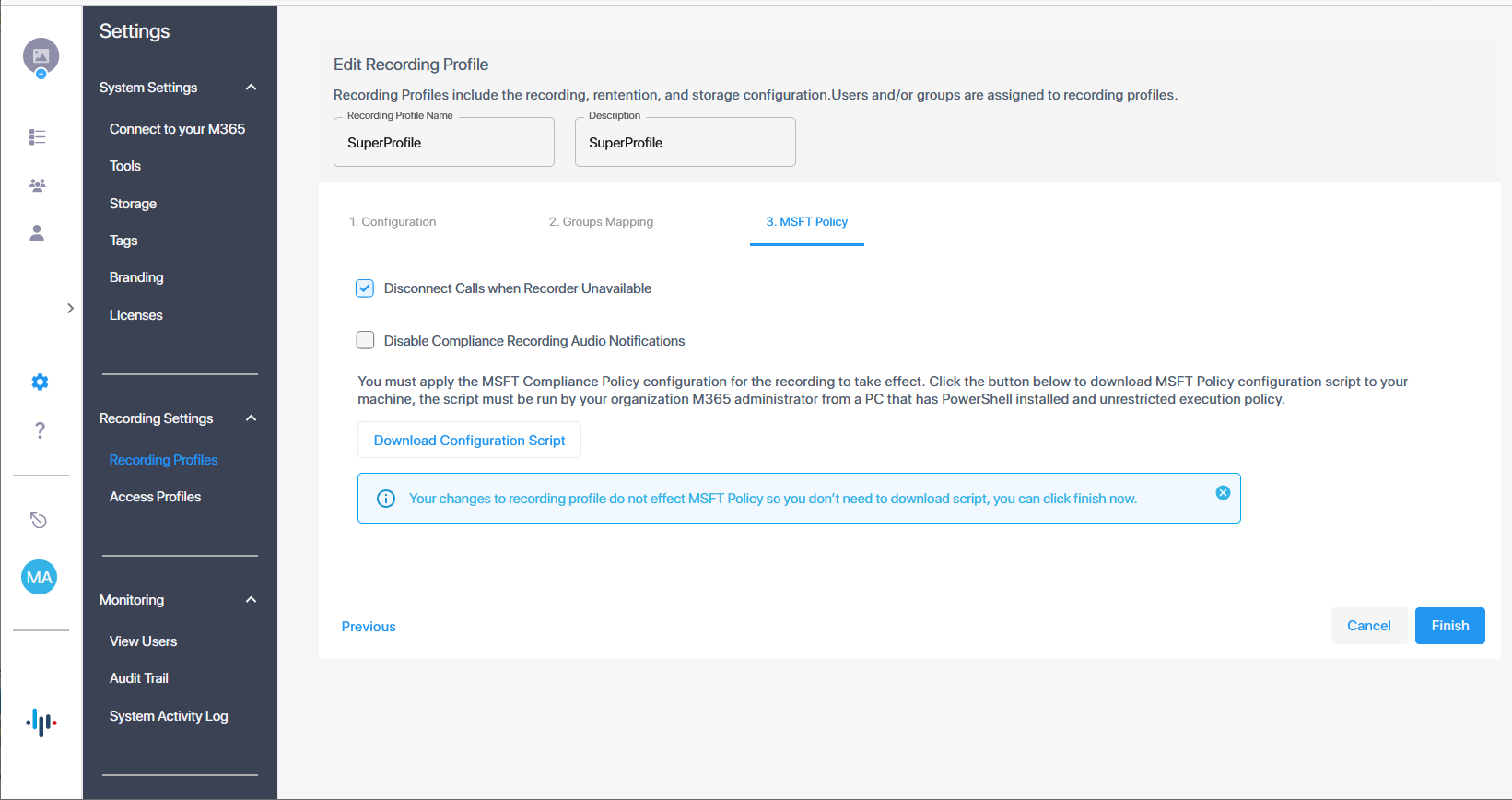Screen dimensions: 1512x800
Task: Open the help question mark icon
Action: (x=40, y=430)
